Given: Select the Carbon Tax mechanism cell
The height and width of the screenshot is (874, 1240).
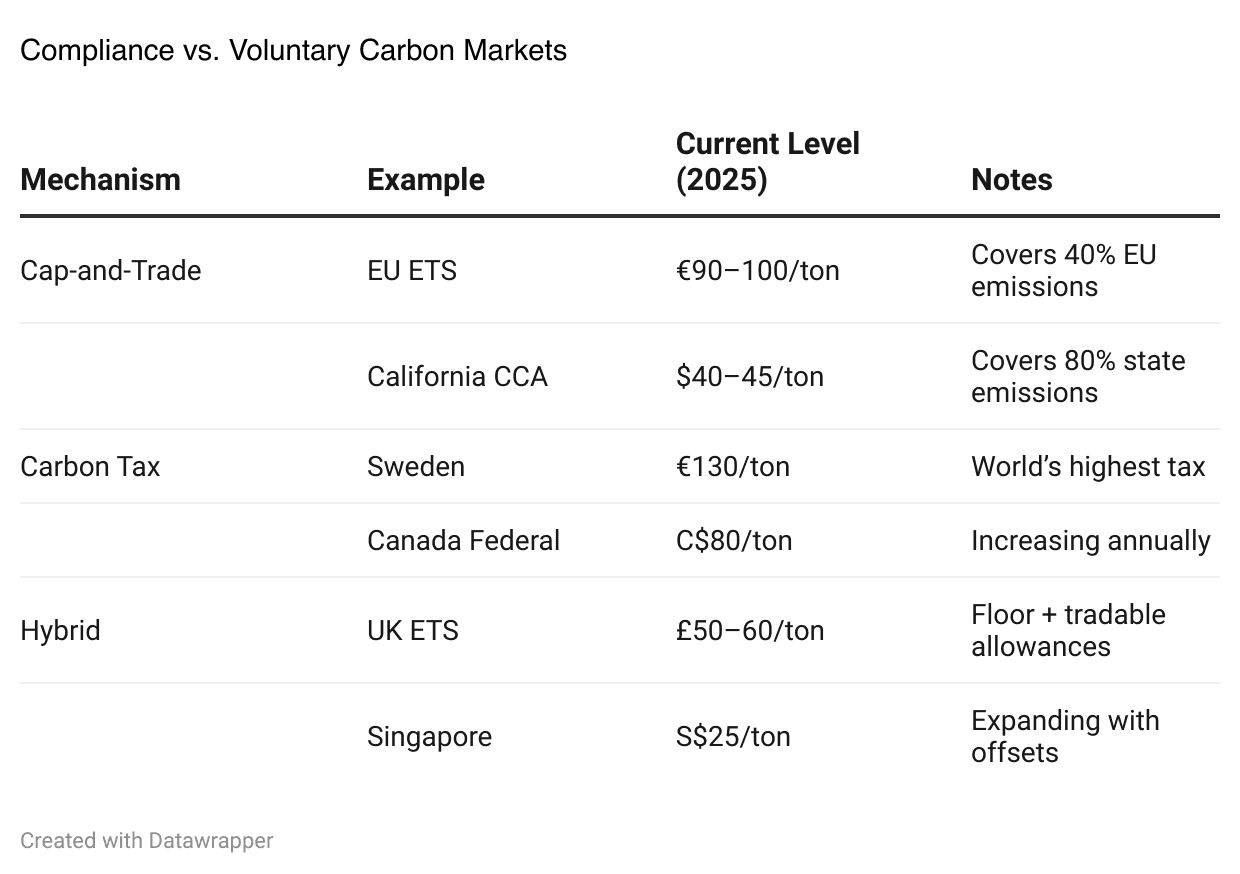Looking at the screenshot, I should pos(90,467).
